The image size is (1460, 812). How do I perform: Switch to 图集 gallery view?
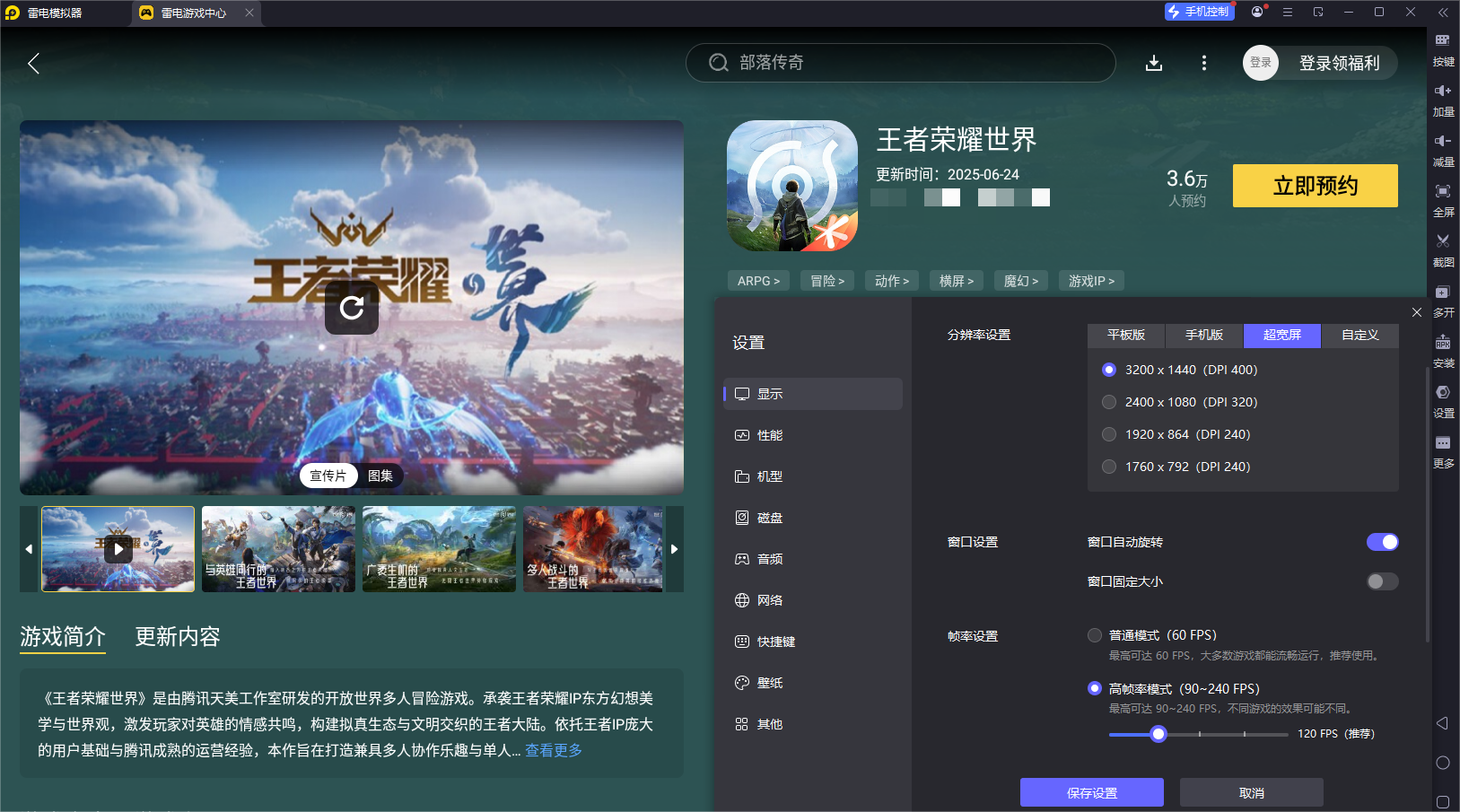380,476
